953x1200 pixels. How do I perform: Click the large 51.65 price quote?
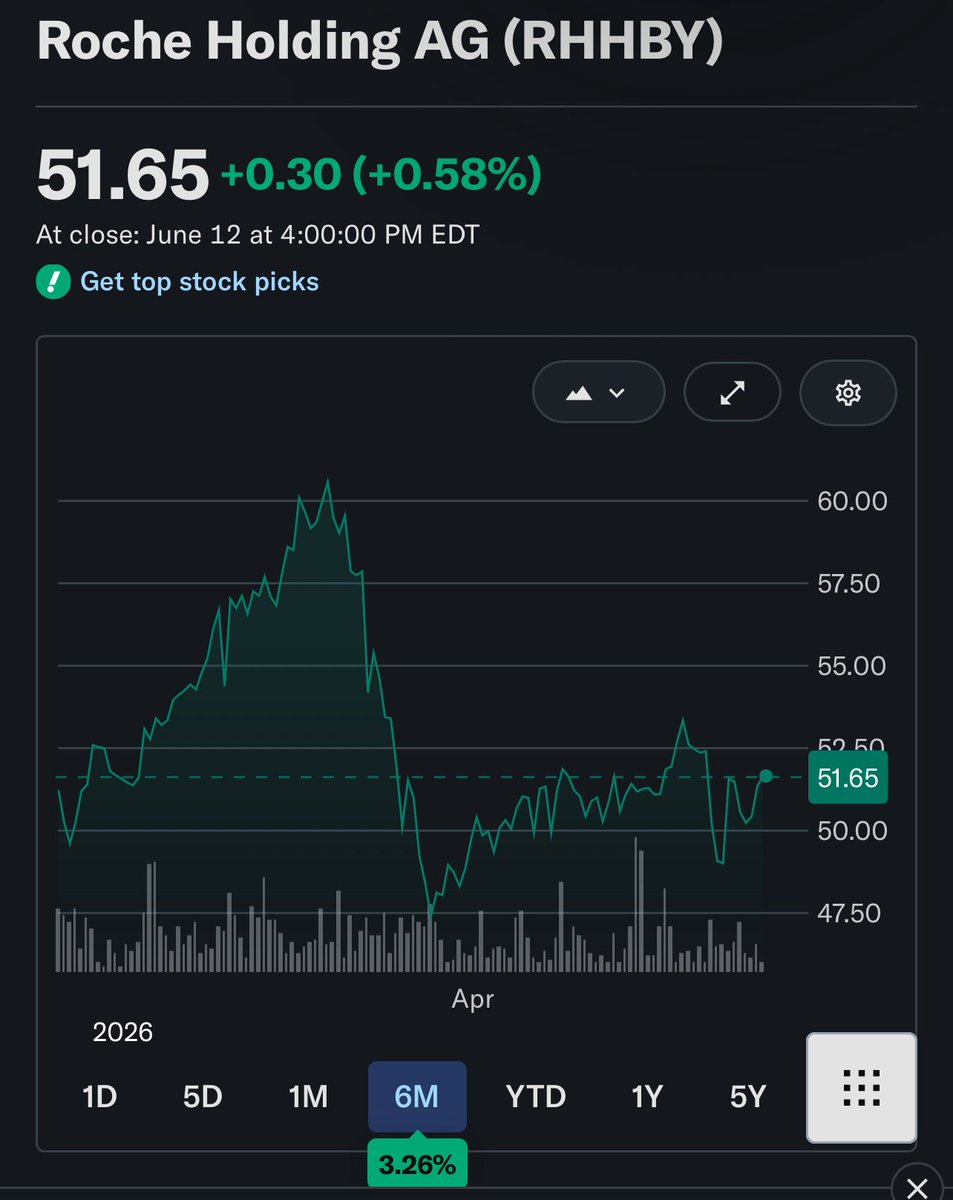(x=122, y=174)
